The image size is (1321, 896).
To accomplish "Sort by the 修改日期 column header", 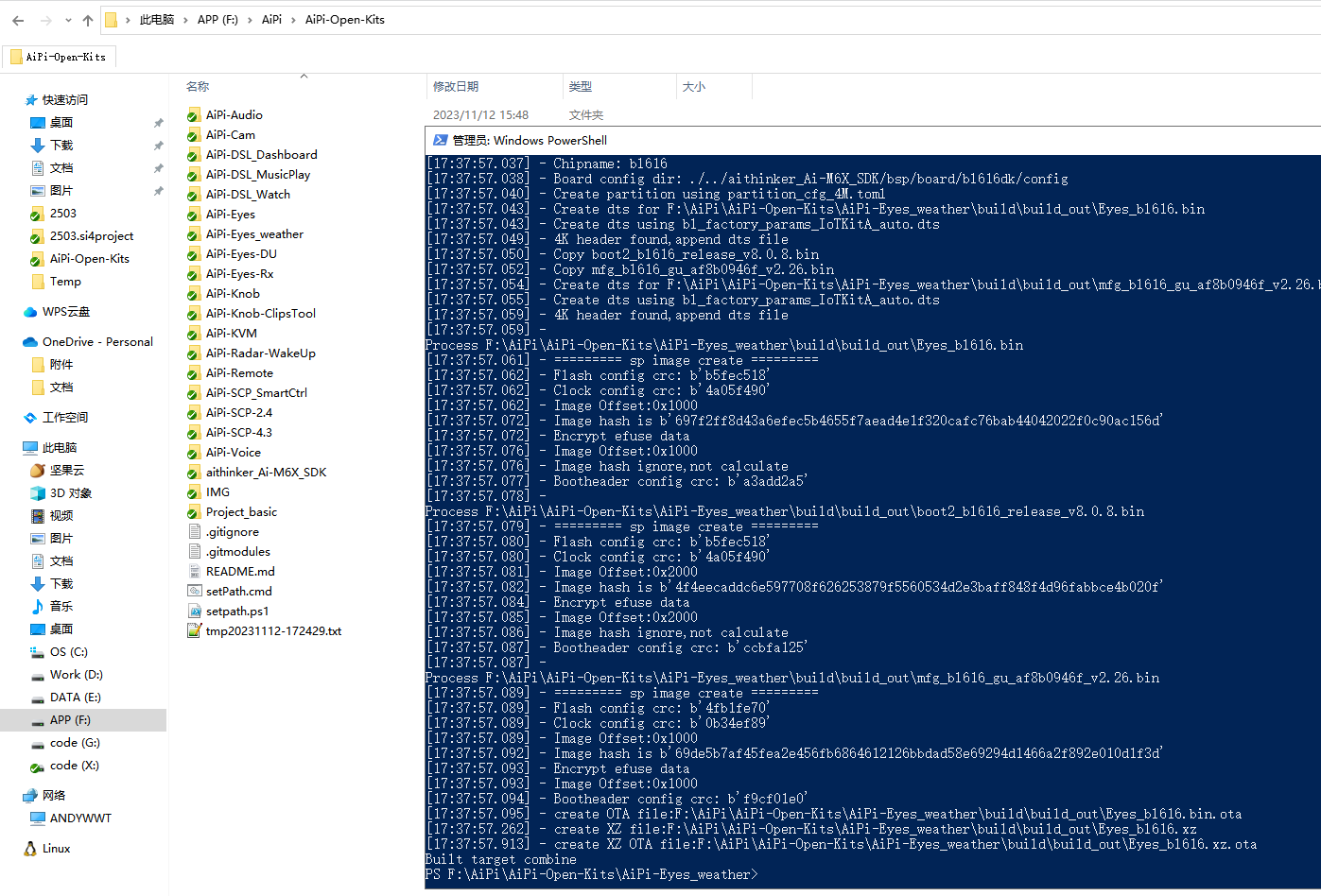I will (x=456, y=87).
